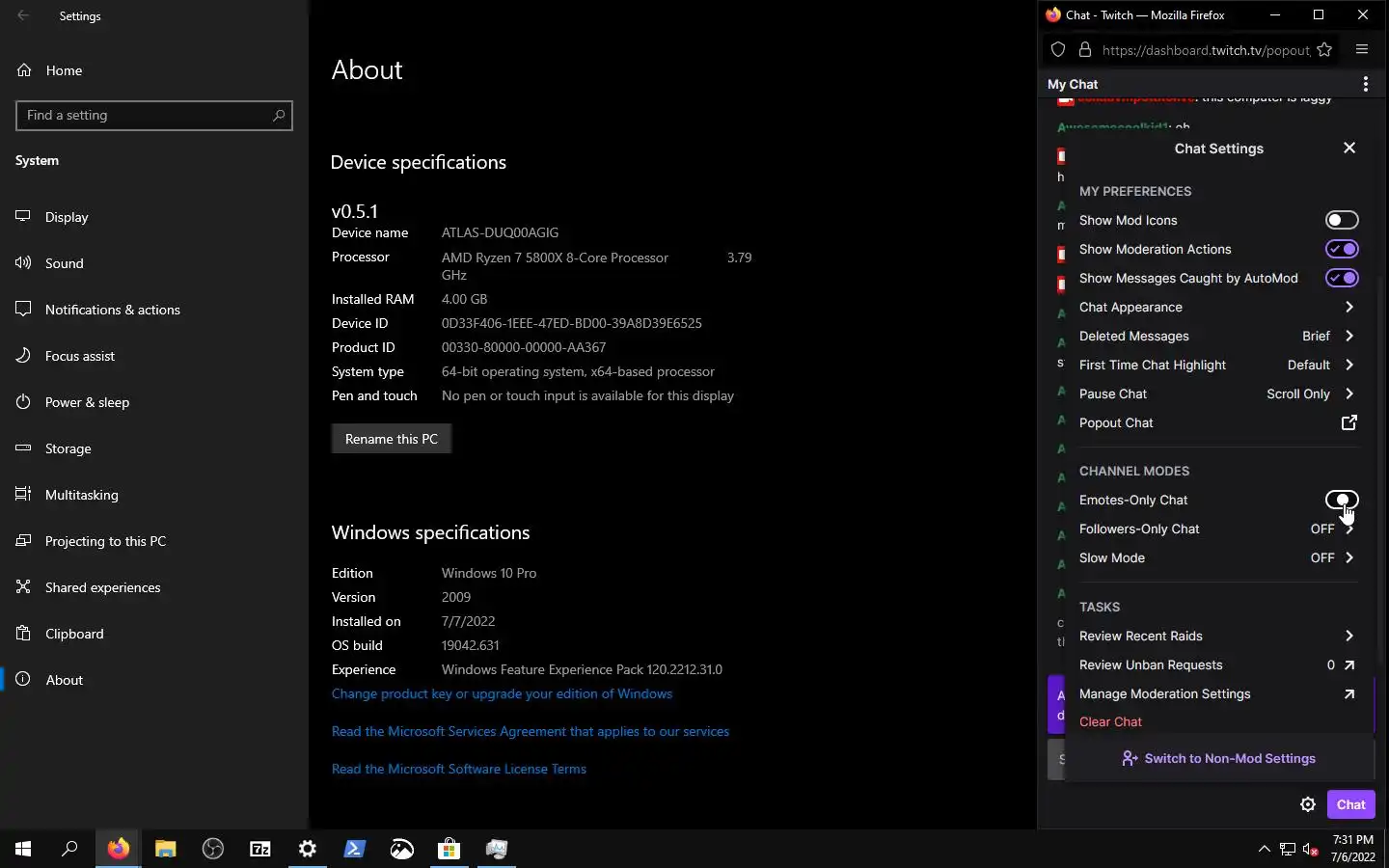Open Microsoft Services Agreement link
This screenshot has height=868, width=1389.
(x=531, y=731)
